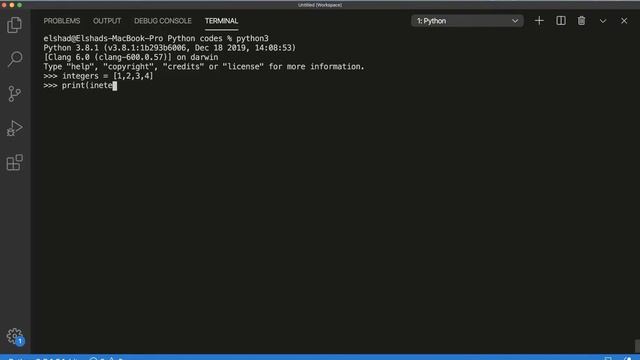Open the Manage gear menu
Image resolution: width=640 pixels, height=360 pixels.
coord(15,336)
